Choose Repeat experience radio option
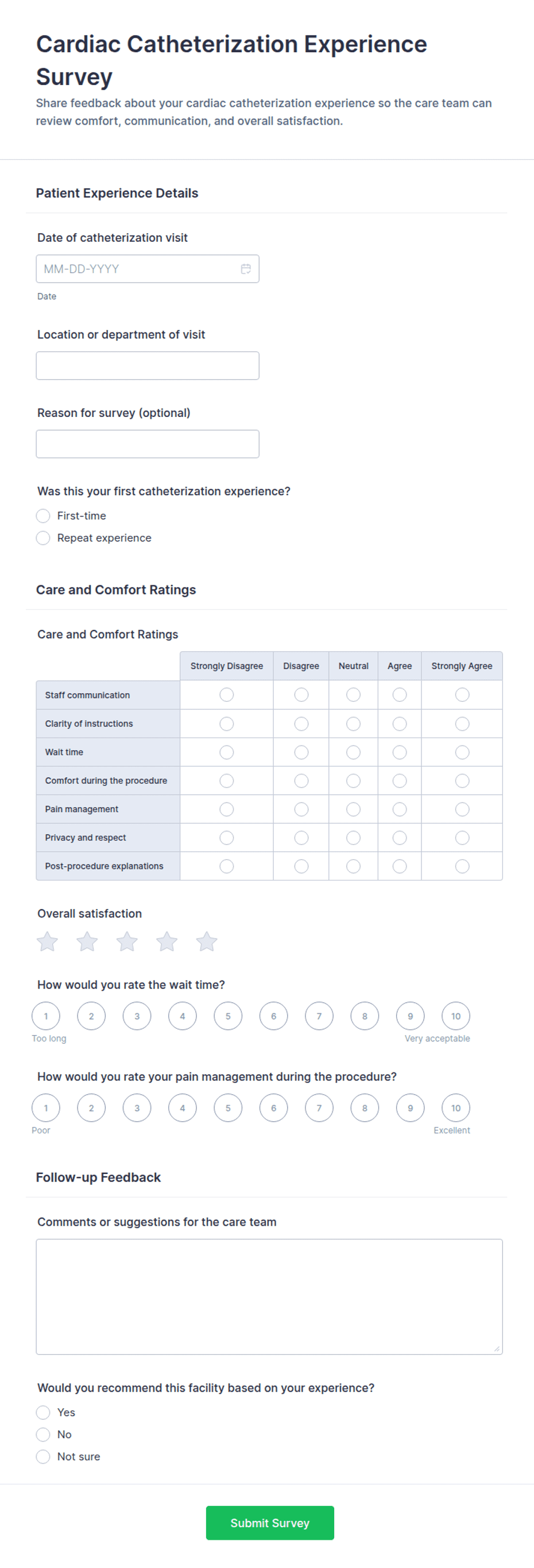Viewport: 534px width, 1568px height. click(43, 538)
